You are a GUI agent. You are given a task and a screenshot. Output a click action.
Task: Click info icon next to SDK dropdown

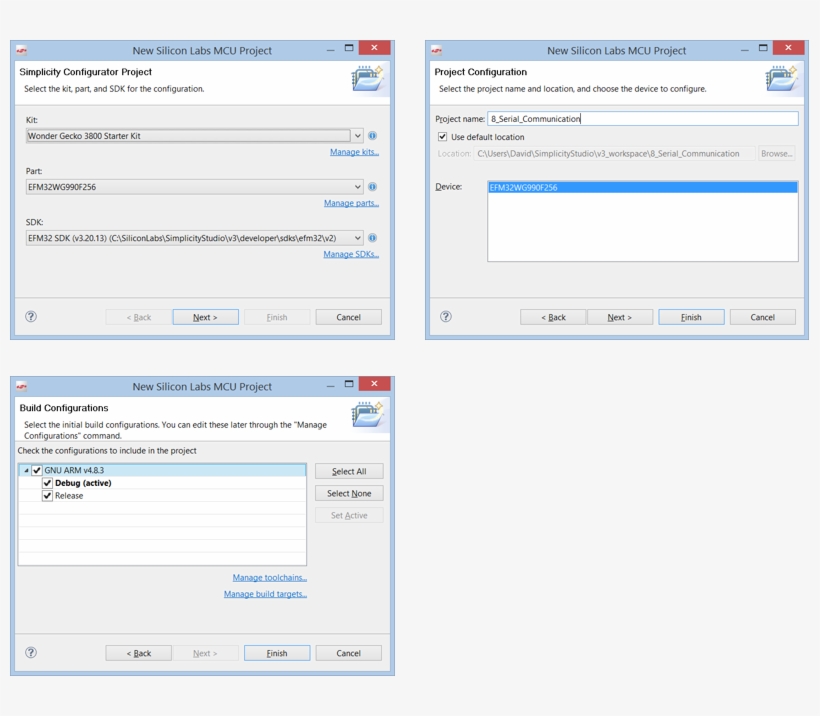pyautogui.click(x=372, y=238)
